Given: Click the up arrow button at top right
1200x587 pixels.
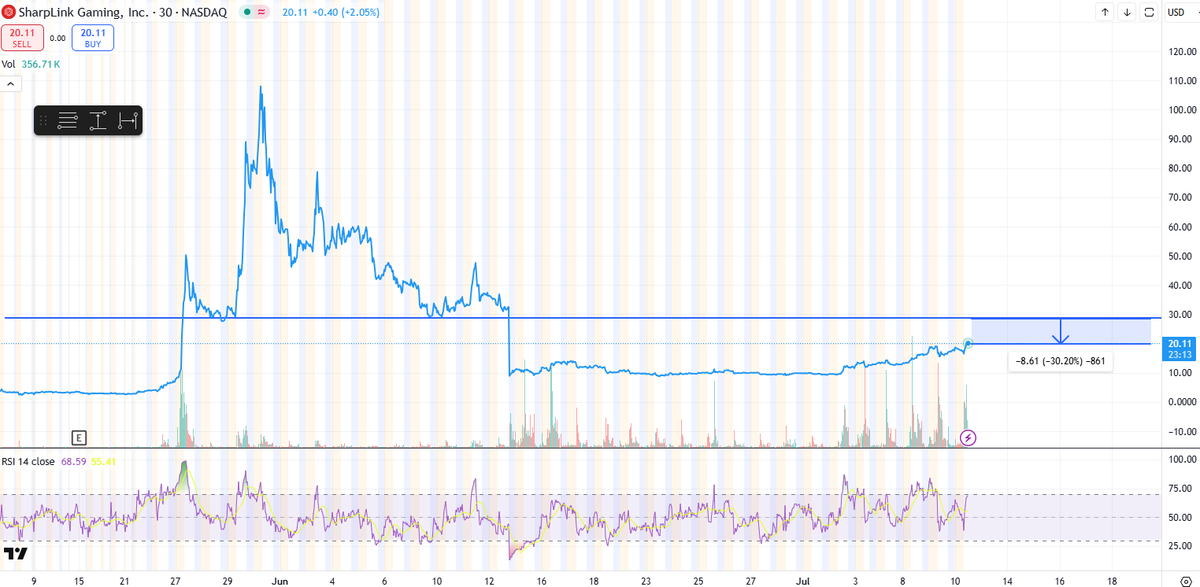Looking at the screenshot, I should tap(1105, 12).
